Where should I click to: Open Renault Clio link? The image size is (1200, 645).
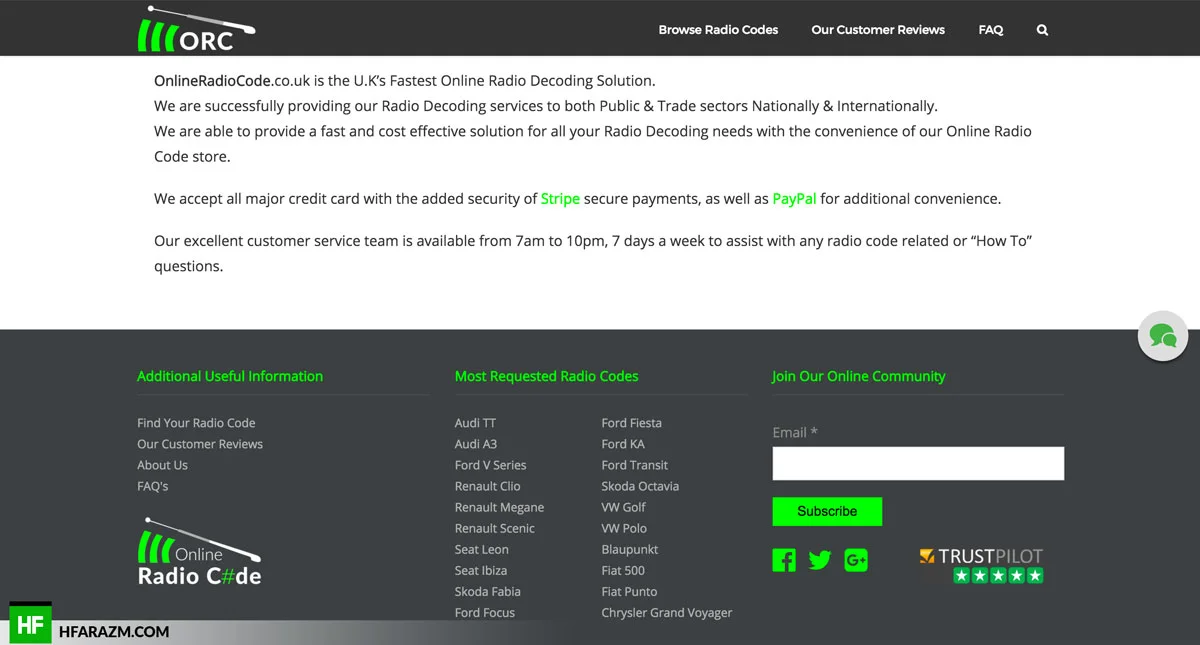[x=488, y=486]
